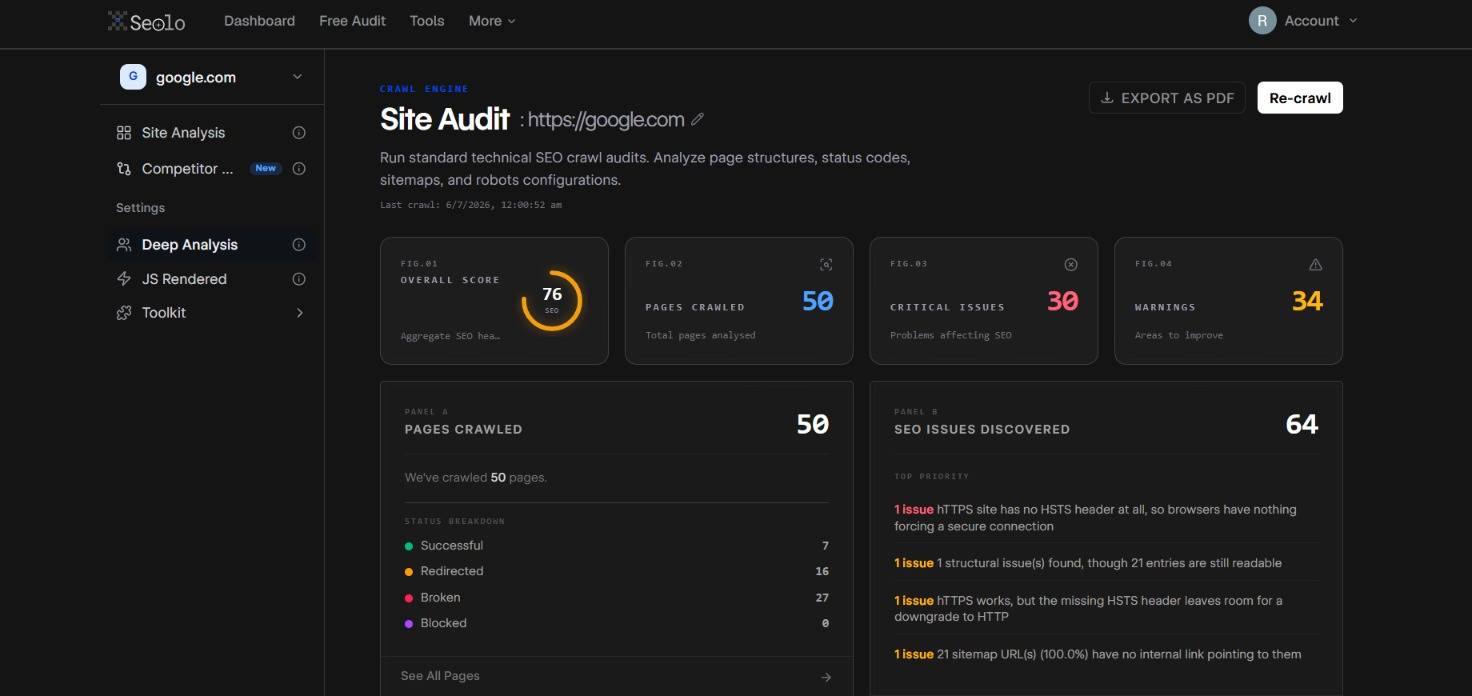1472x696 pixels.
Task: Click info icon next to JS Rendered
Action: coord(298,279)
